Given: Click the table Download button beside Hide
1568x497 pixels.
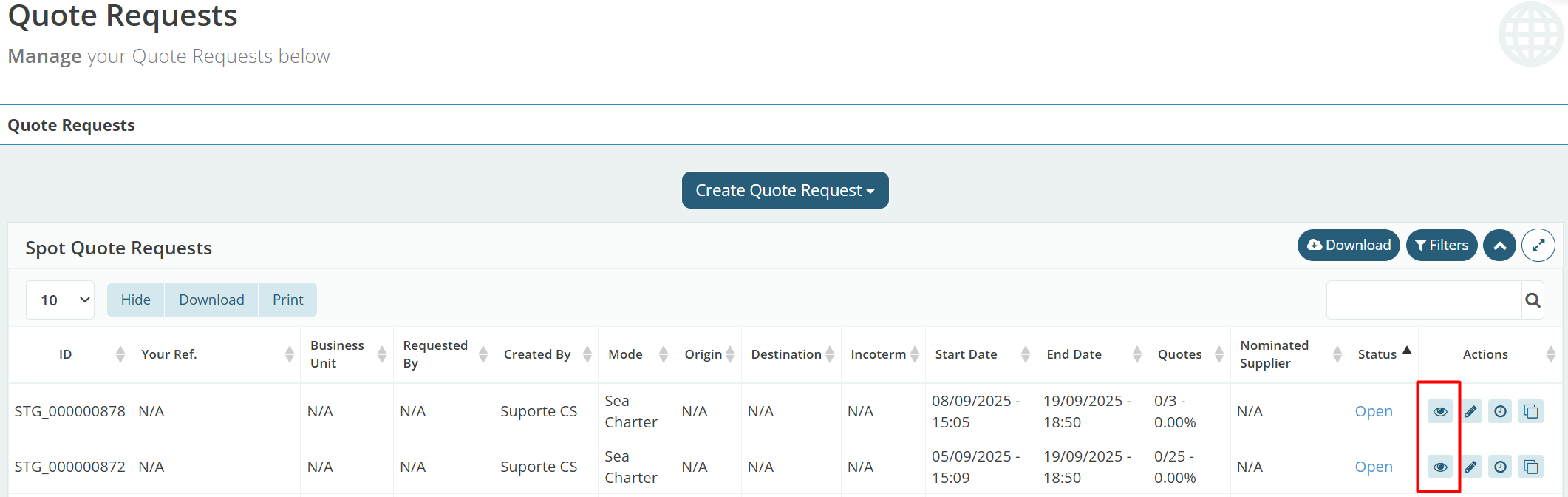Looking at the screenshot, I should coord(211,300).
